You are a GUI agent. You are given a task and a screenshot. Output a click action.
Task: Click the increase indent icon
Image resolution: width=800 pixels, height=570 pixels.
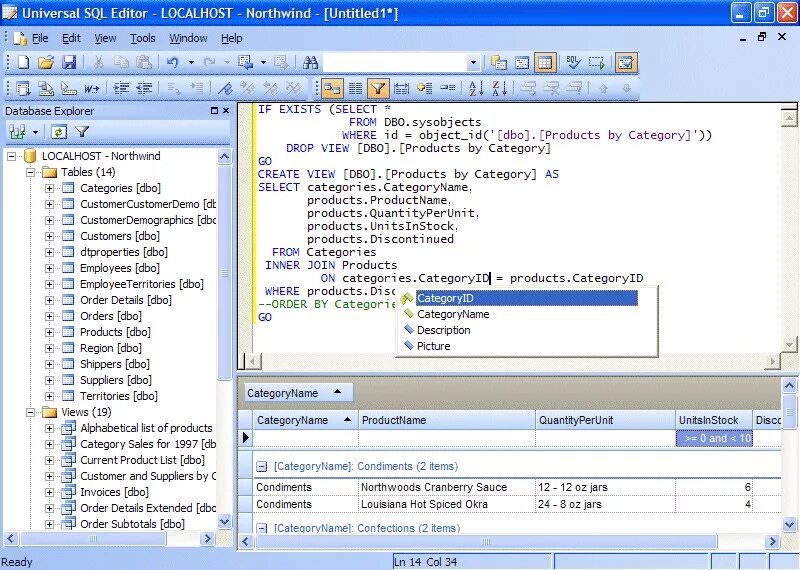121,88
